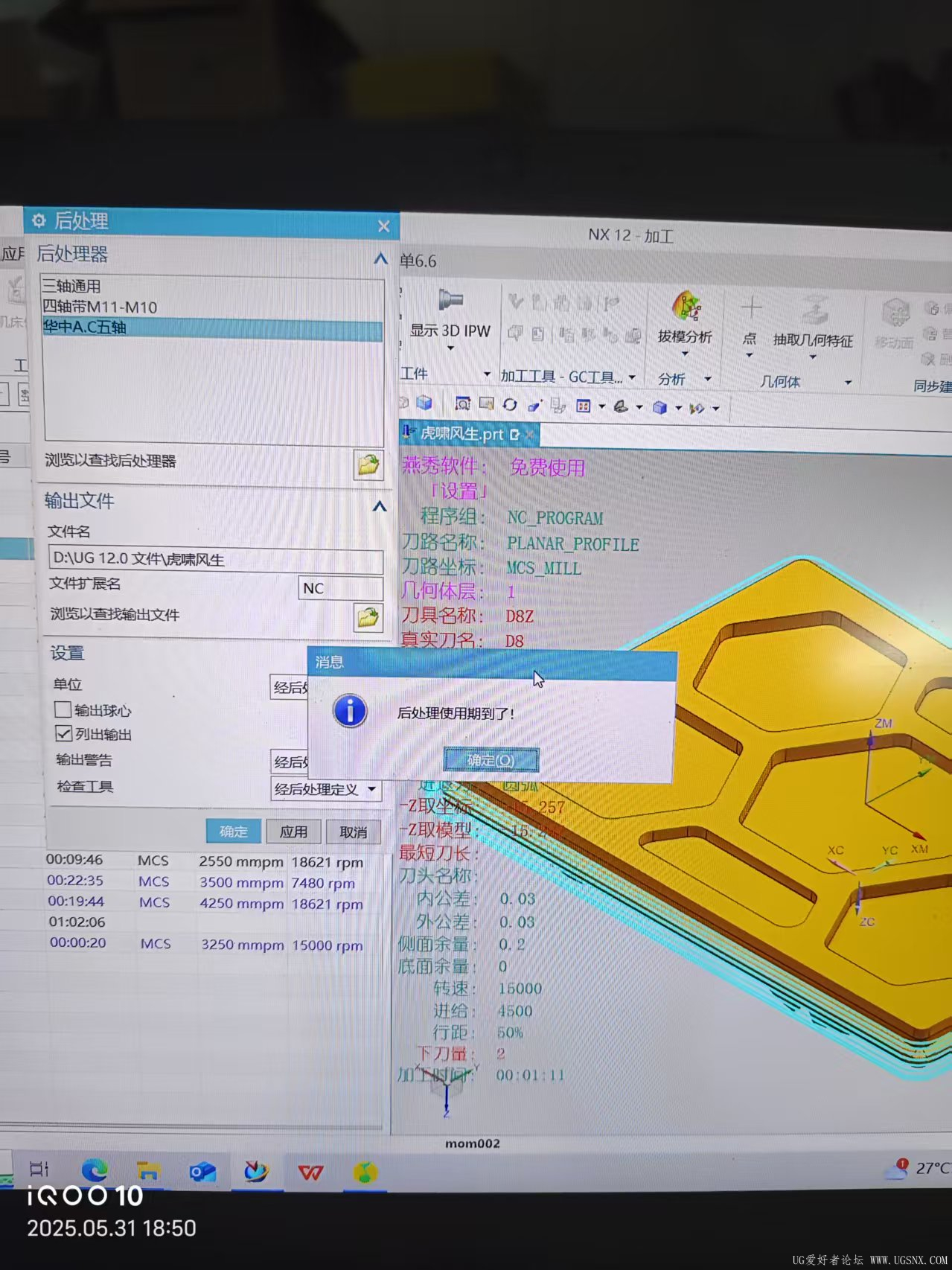Expand the 几何体 group dropdown
The image size is (952, 1270).
848,383
